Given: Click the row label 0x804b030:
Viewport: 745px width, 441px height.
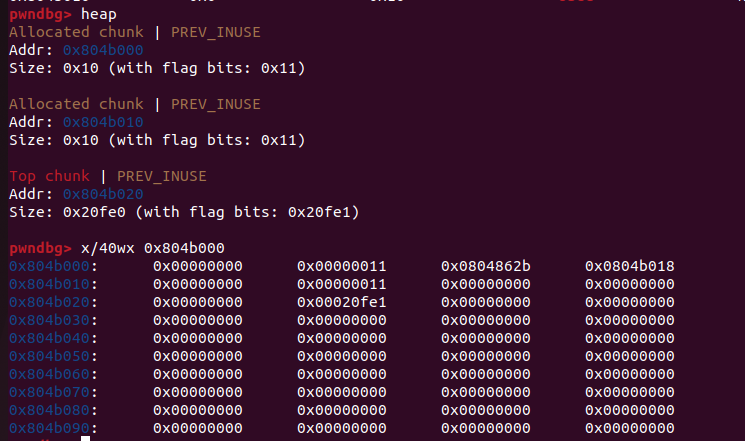Looking at the screenshot, I should 53,320.
